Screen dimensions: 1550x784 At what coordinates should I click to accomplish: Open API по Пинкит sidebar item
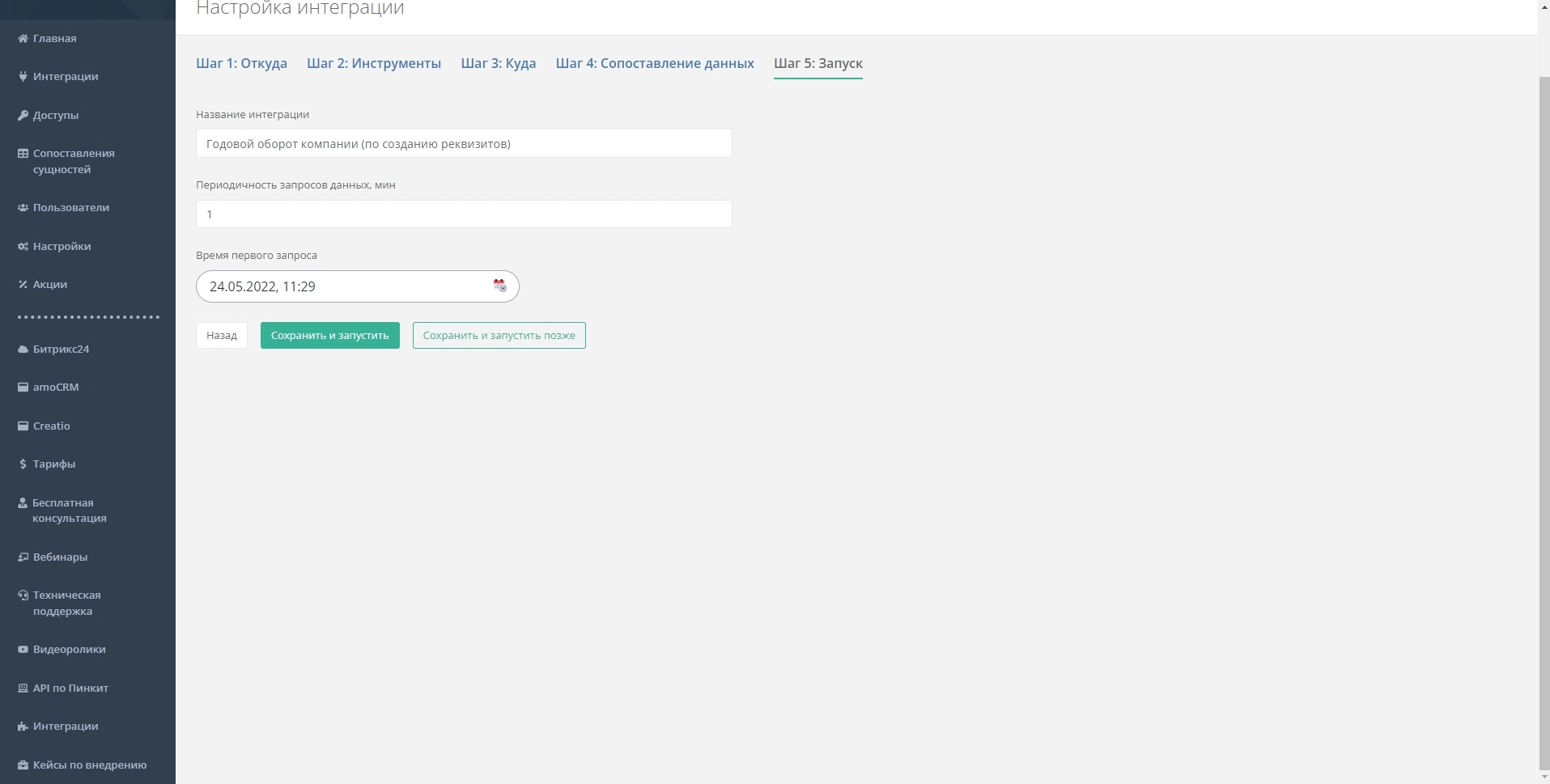(x=70, y=689)
